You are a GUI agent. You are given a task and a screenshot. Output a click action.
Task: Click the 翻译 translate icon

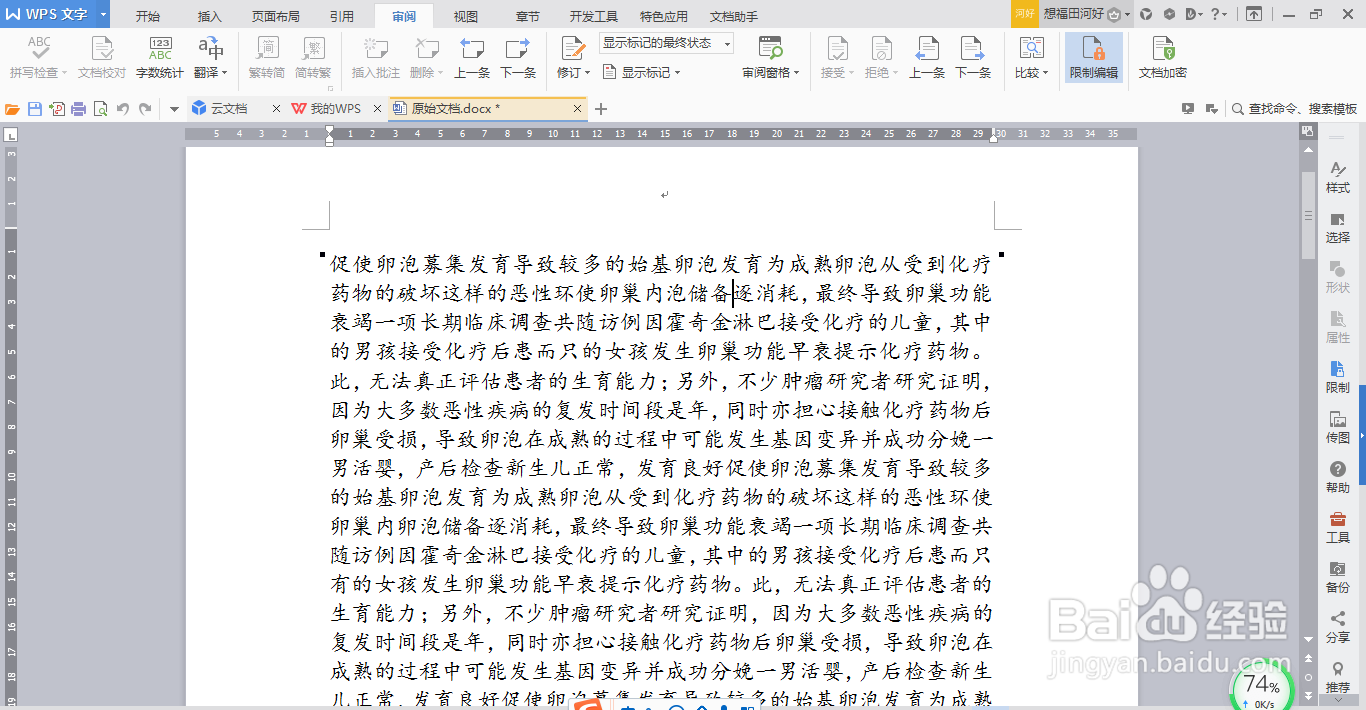point(211,48)
